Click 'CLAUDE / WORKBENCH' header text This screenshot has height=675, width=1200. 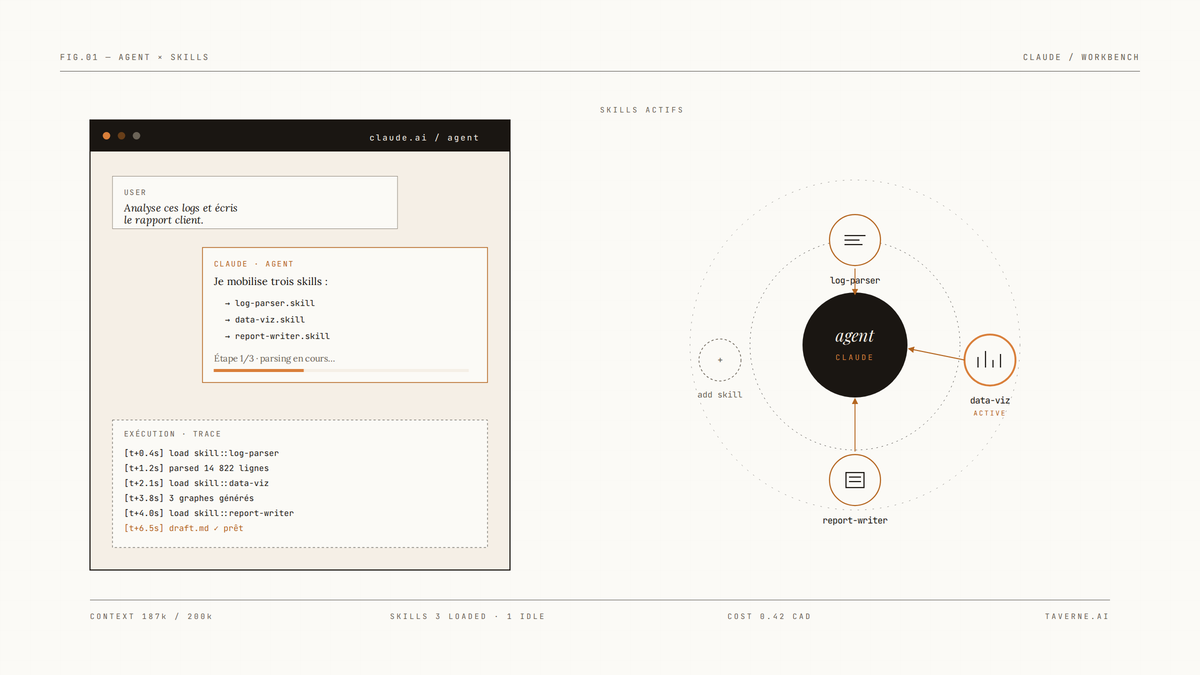1081,58
